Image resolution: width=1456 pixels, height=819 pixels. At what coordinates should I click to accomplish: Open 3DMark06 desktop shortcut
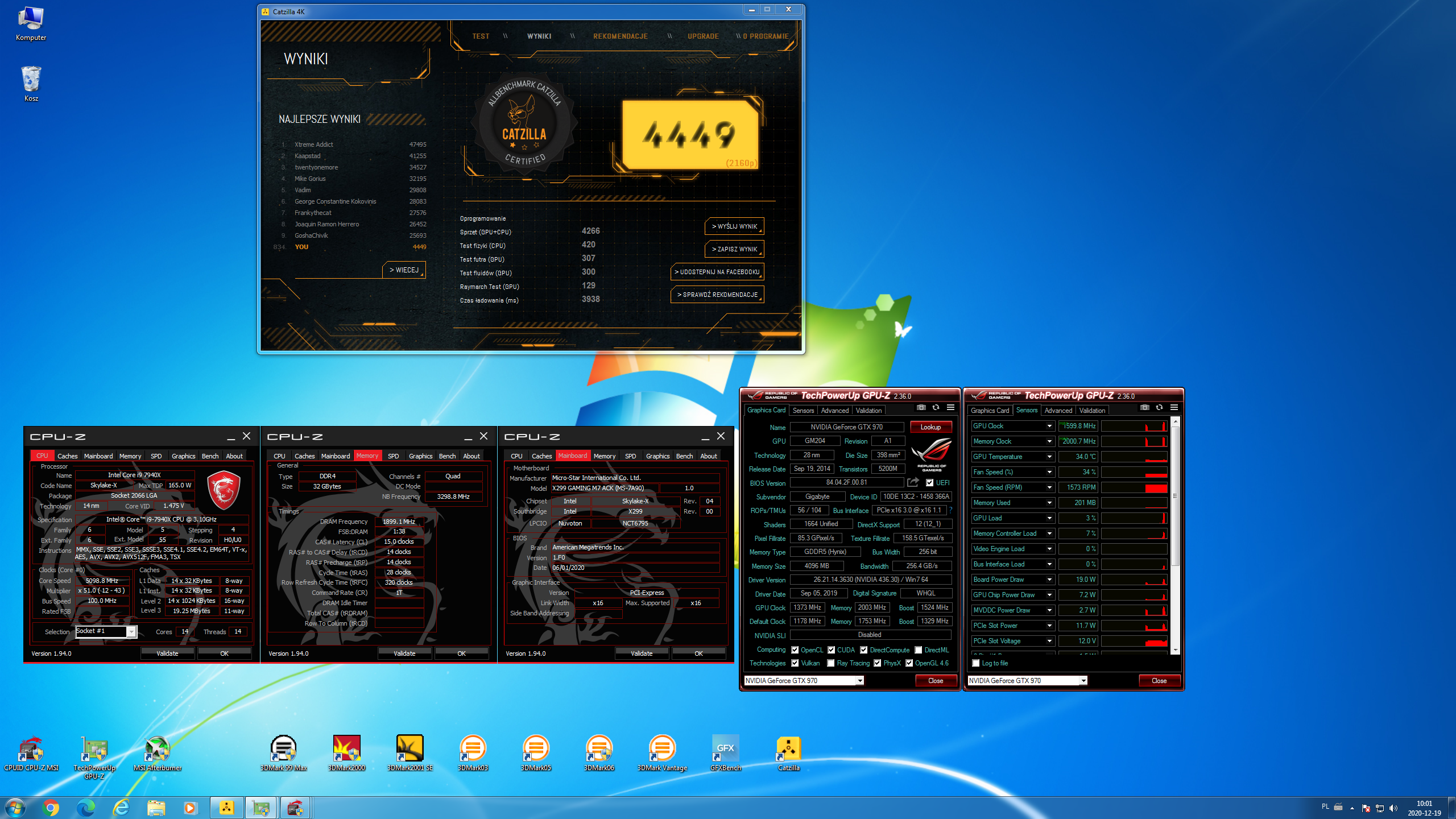pyautogui.click(x=599, y=754)
